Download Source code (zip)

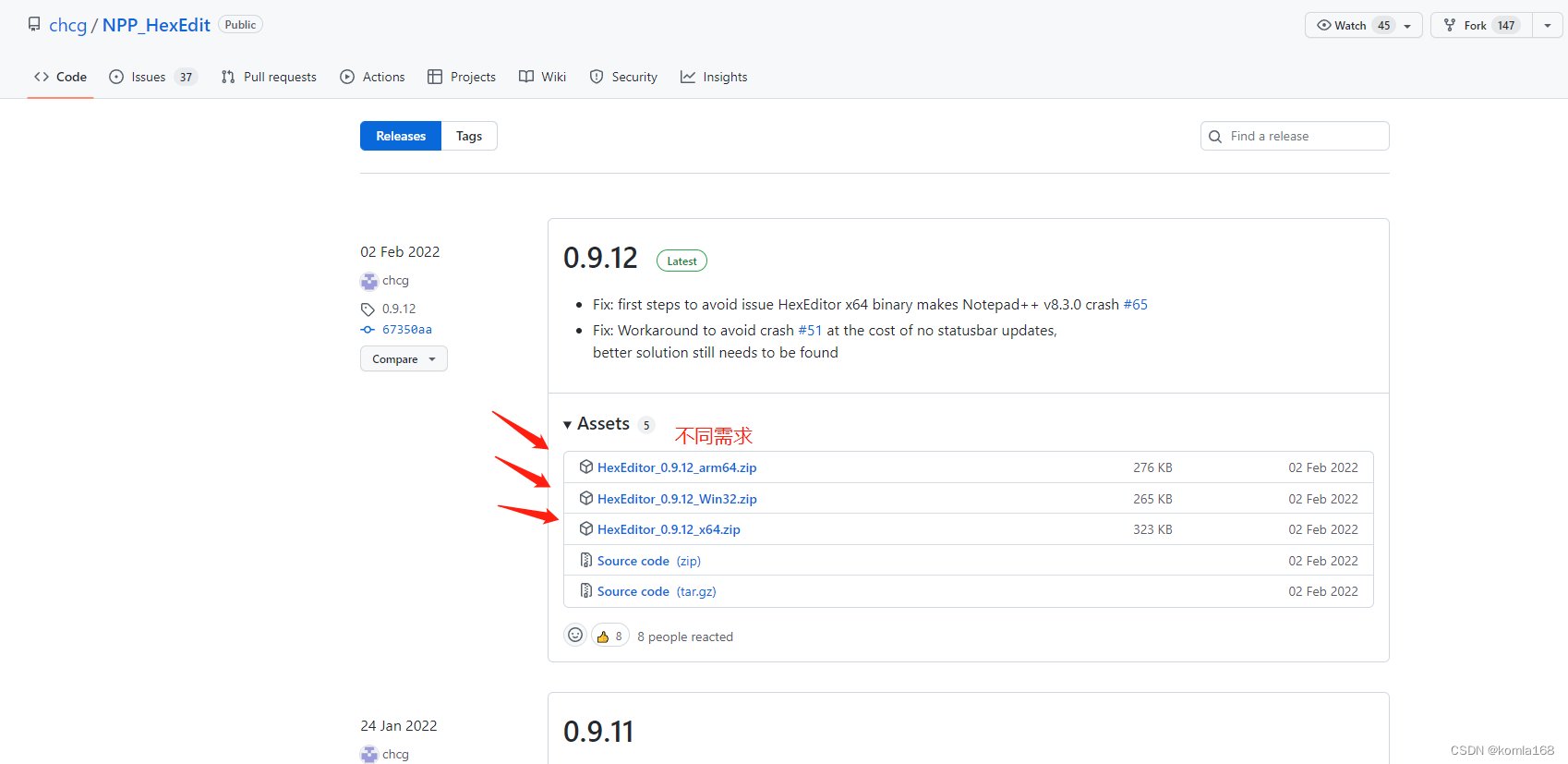pos(649,561)
